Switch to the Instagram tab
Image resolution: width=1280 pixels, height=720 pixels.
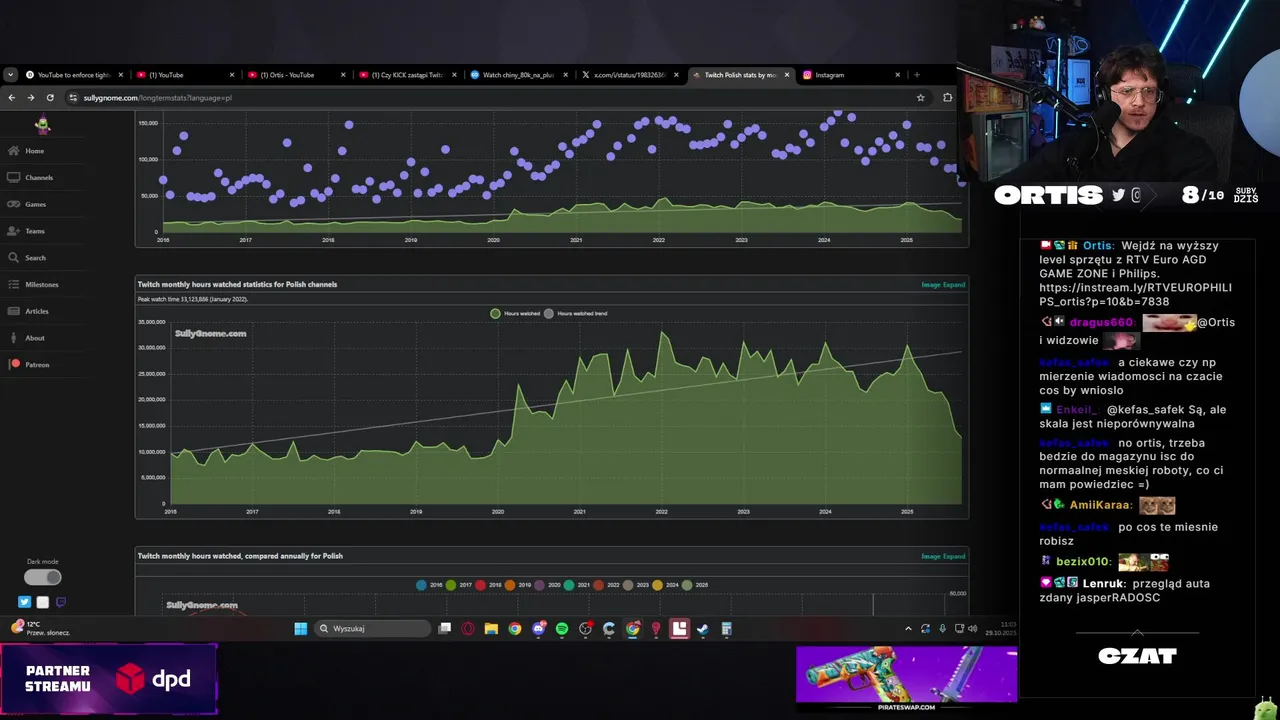pos(850,75)
